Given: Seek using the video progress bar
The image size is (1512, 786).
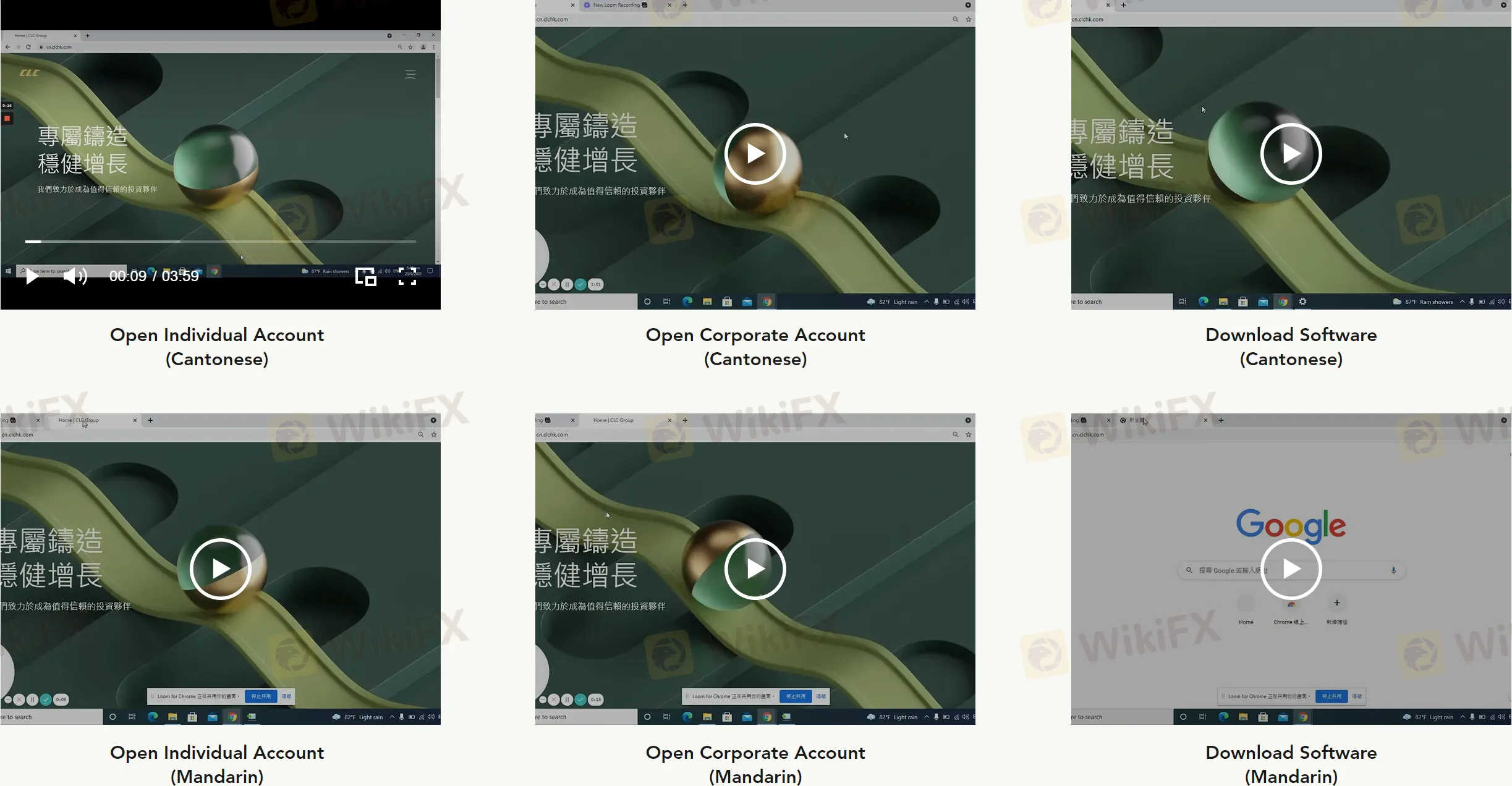Looking at the screenshot, I should (220, 242).
